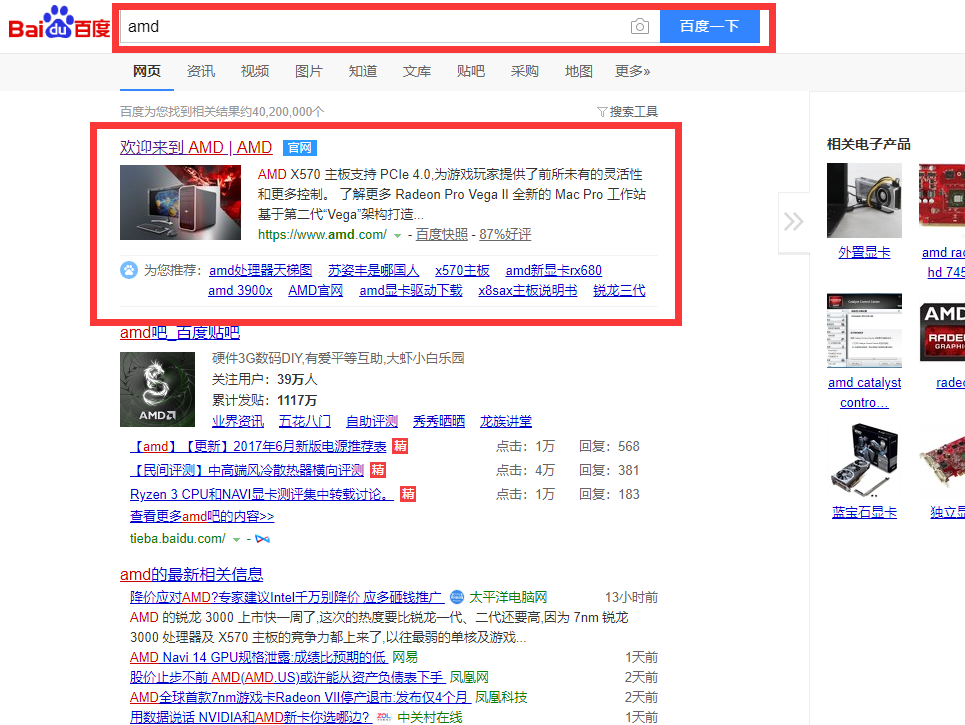Switch to the 地图 tab
This screenshot has height=725, width=965.
[x=579, y=71]
